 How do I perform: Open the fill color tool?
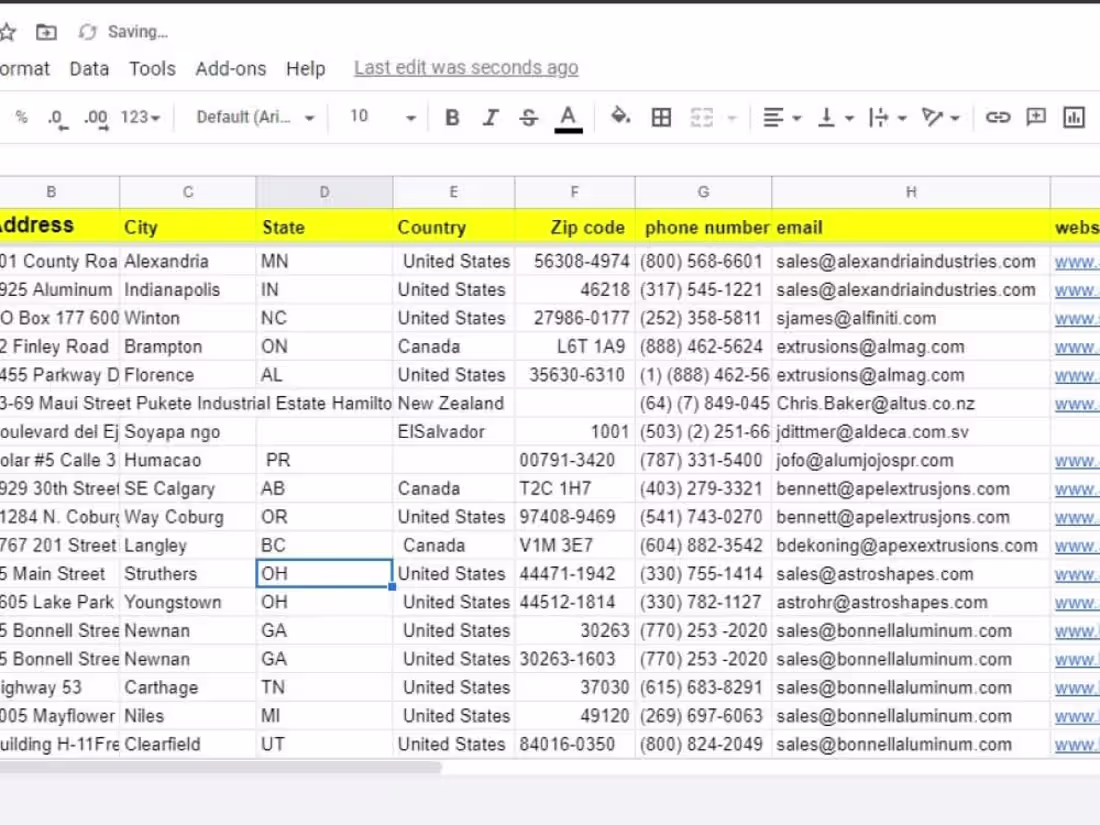pyautogui.click(x=621, y=117)
